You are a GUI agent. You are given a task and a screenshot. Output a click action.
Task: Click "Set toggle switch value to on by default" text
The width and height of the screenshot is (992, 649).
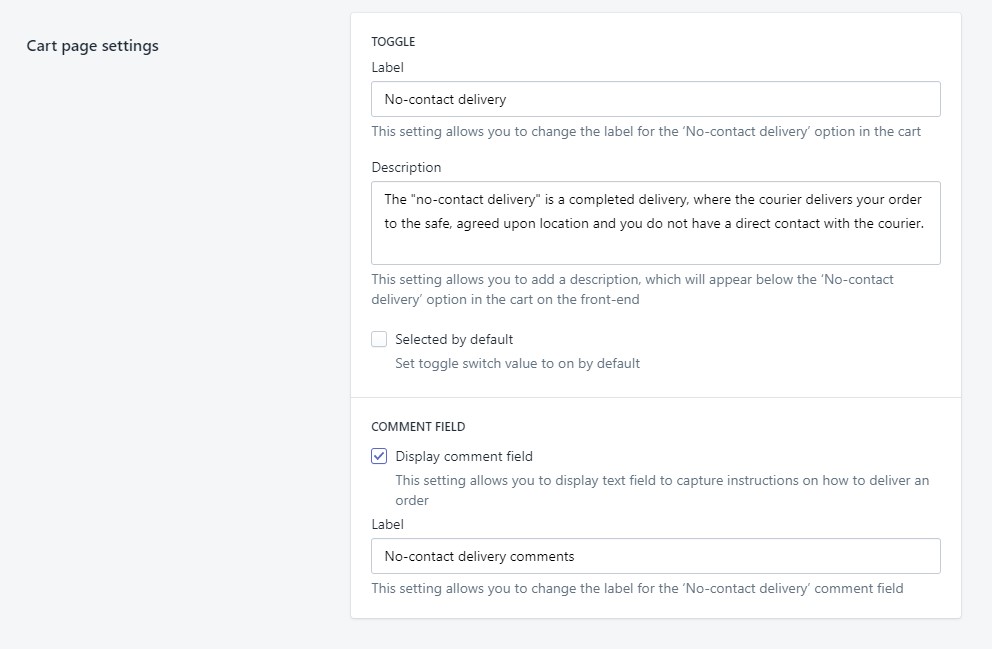(519, 363)
